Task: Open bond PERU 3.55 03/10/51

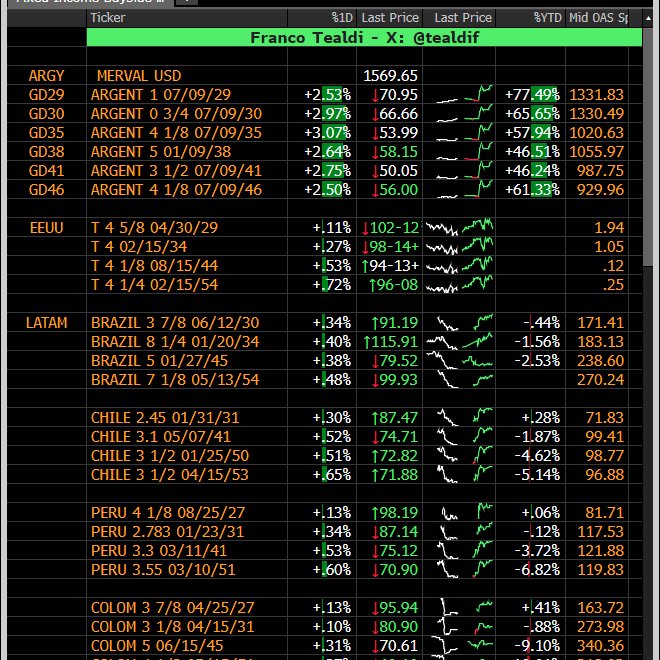Action: click(162, 570)
